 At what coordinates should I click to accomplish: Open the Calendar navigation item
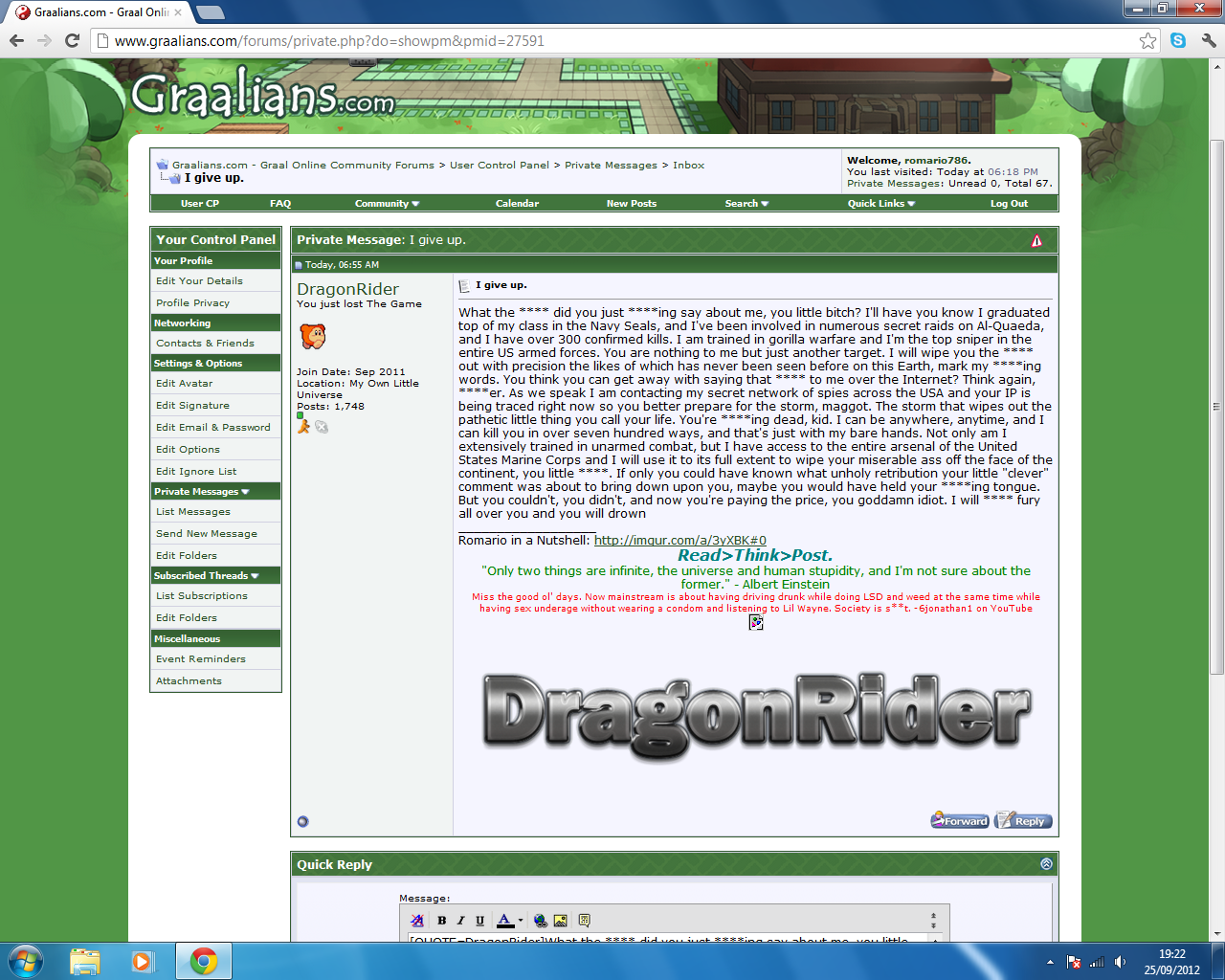click(x=517, y=204)
